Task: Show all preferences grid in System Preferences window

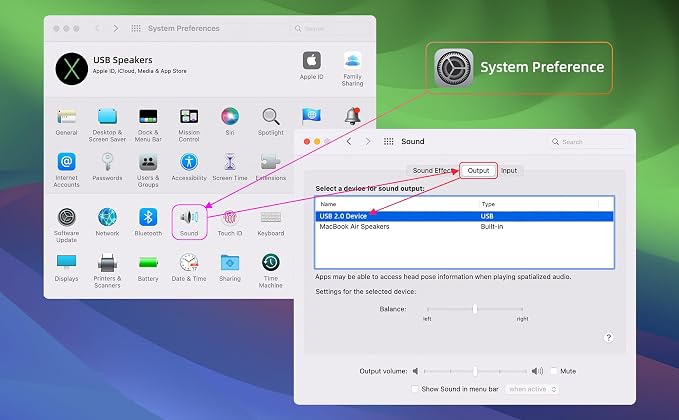Action: pyautogui.click(x=136, y=28)
